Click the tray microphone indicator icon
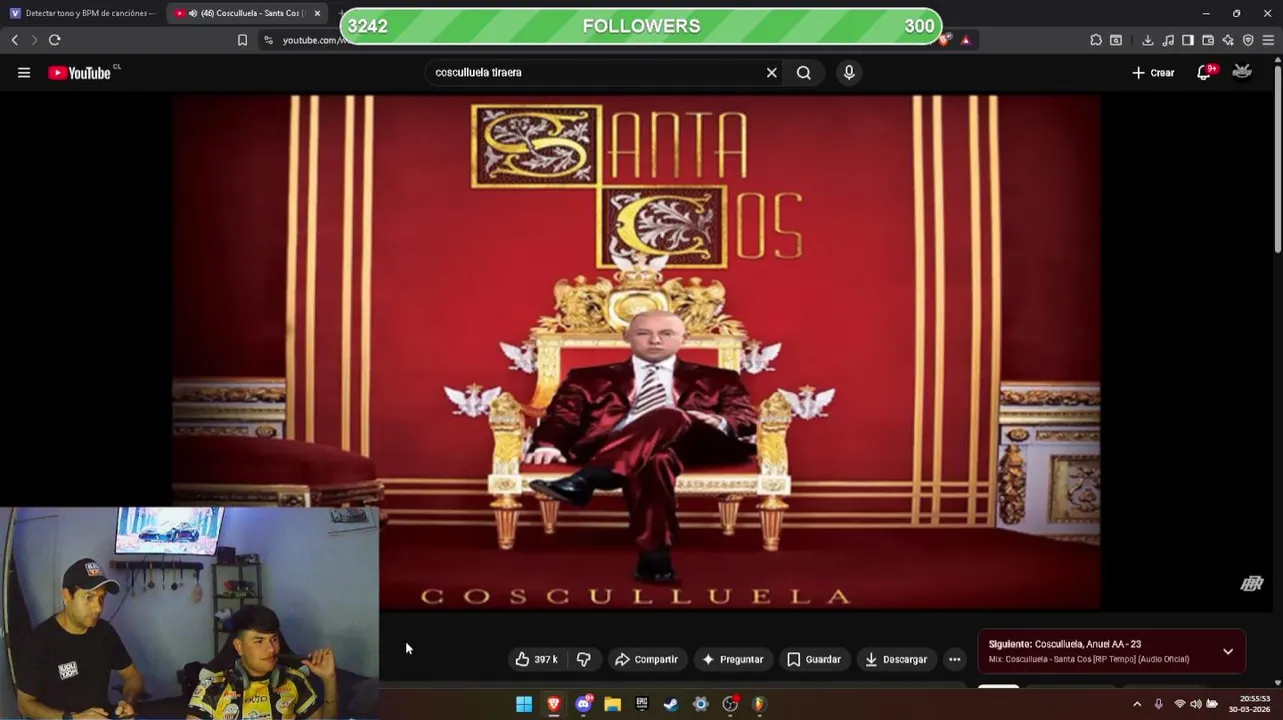Viewport: 1283px width, 720px height. click(1158, 704)
